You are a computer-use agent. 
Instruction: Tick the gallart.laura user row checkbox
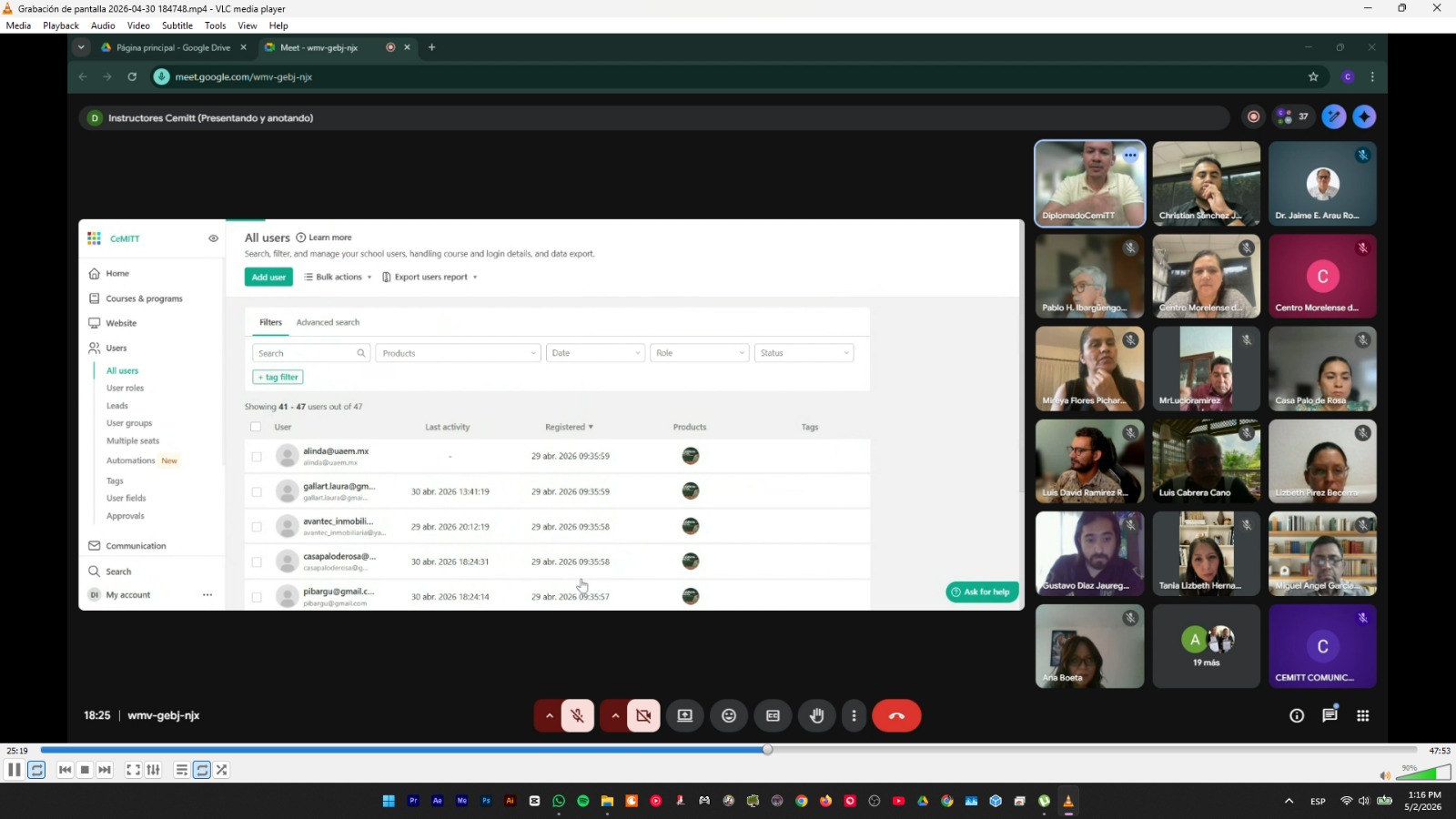point(257,492)
